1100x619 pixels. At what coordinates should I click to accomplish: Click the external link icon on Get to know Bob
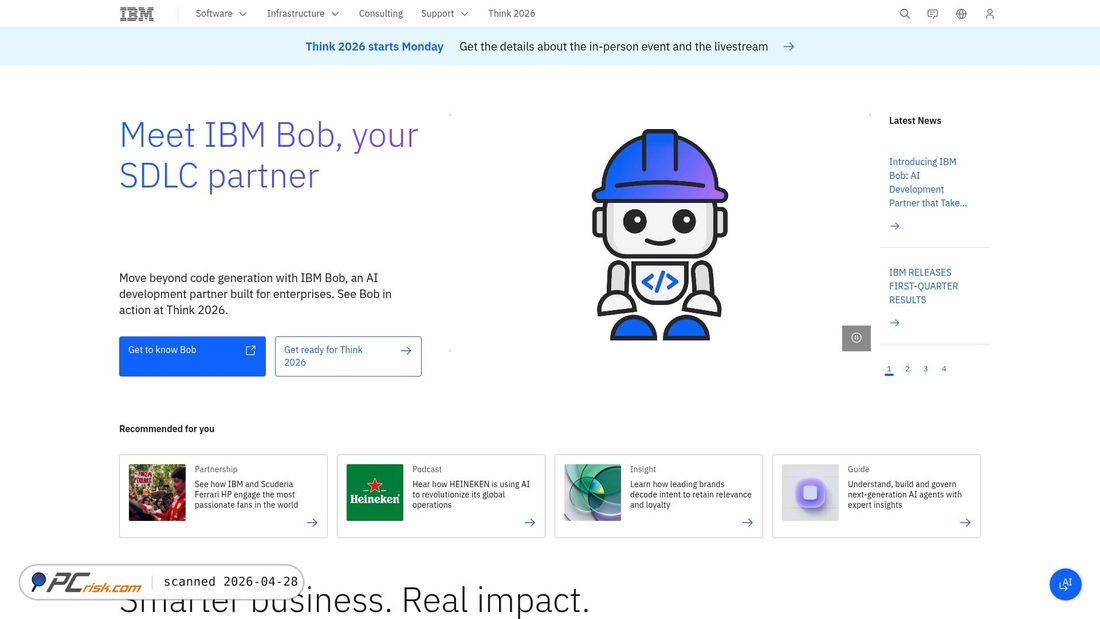tap(250, 350)
